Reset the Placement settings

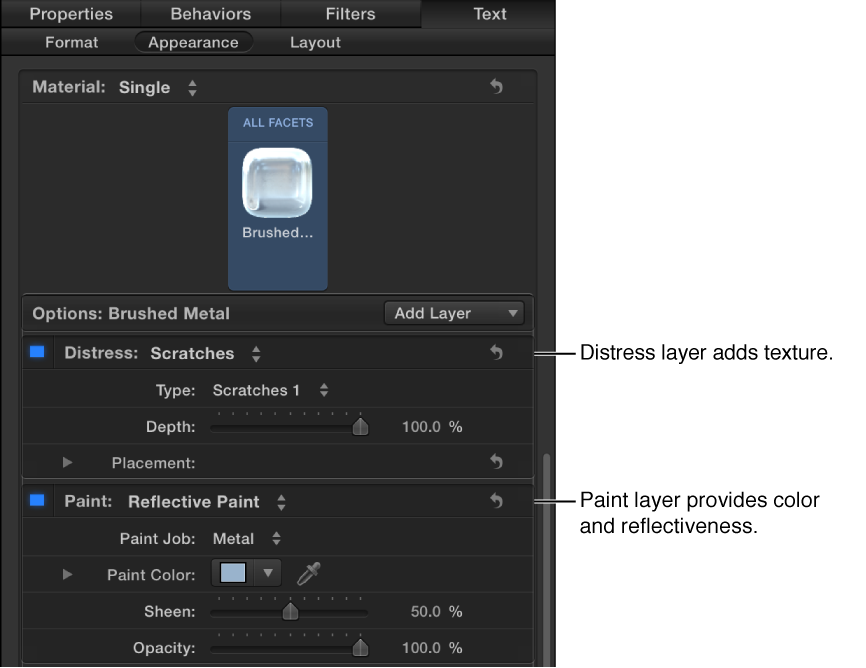coord(497,462)
